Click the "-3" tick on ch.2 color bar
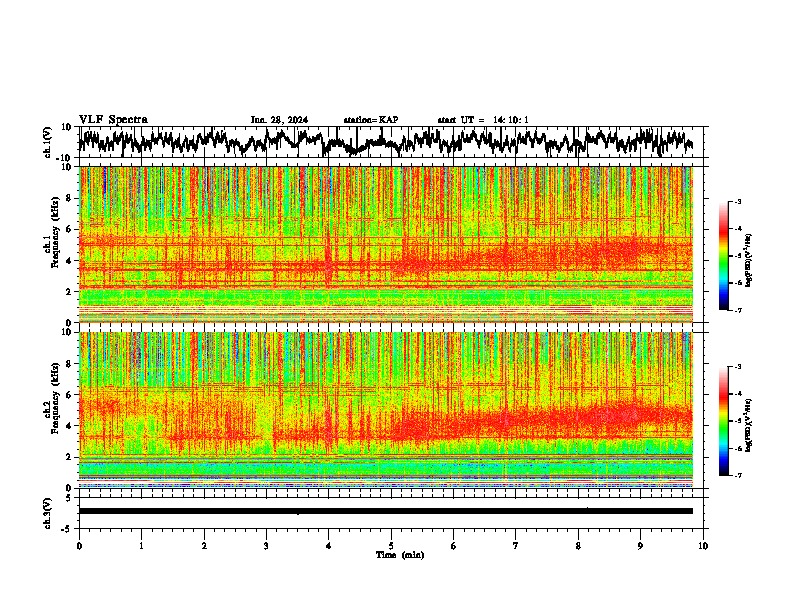This screenshot has height=612, width=792. 738,367
